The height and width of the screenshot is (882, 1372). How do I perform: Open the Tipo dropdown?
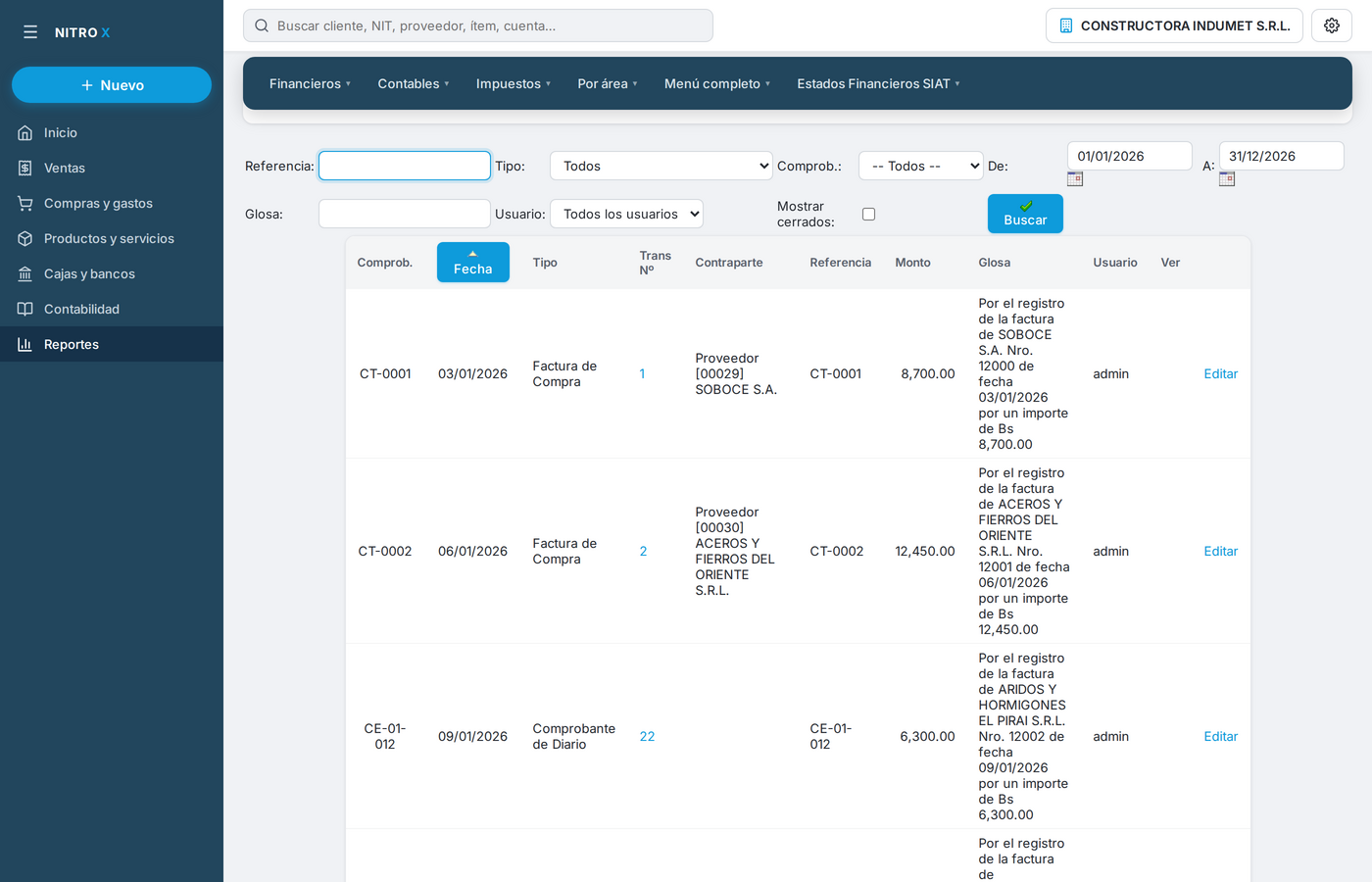(x=661, y=166)
